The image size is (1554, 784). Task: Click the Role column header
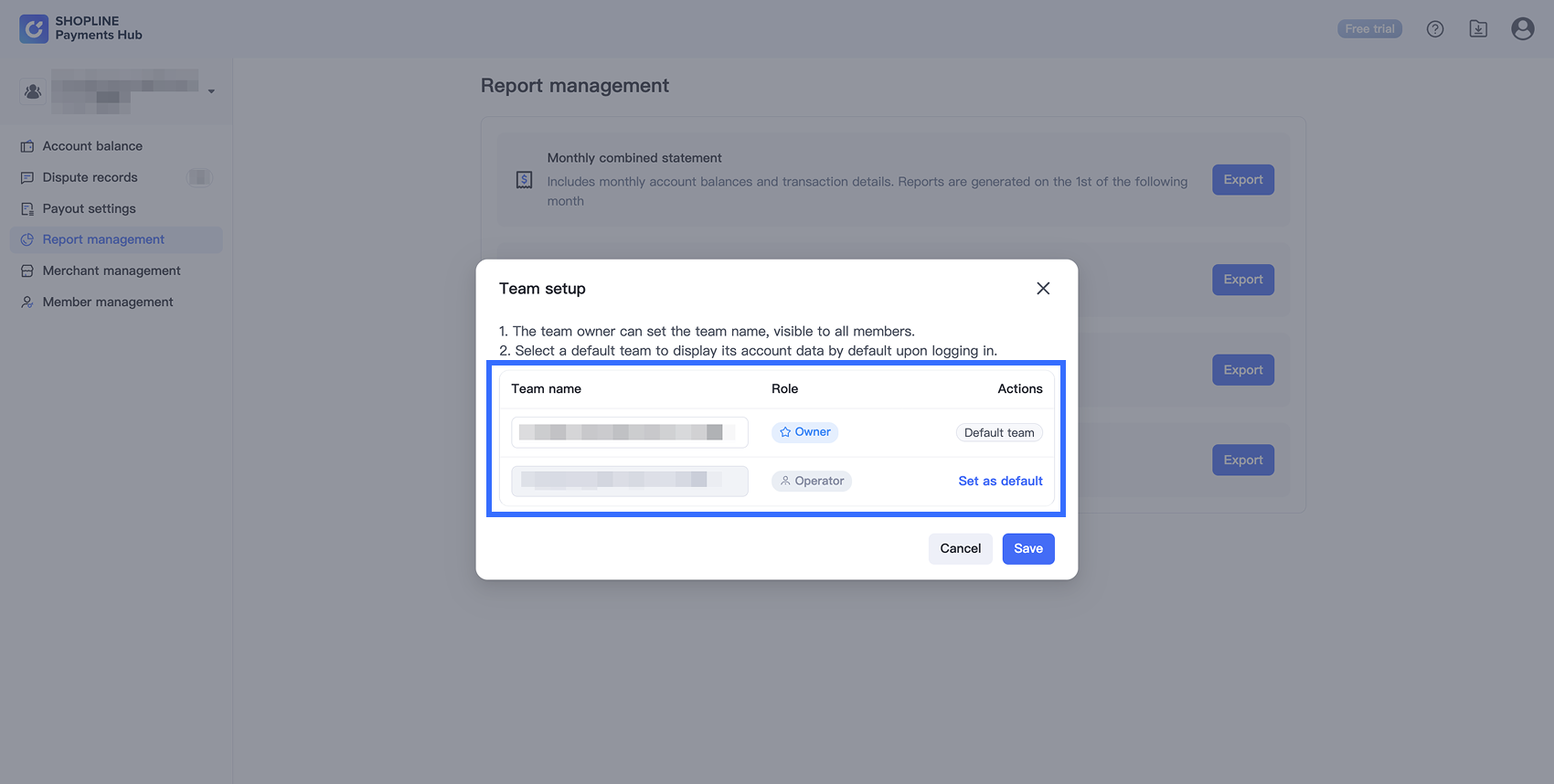(784, 388)
